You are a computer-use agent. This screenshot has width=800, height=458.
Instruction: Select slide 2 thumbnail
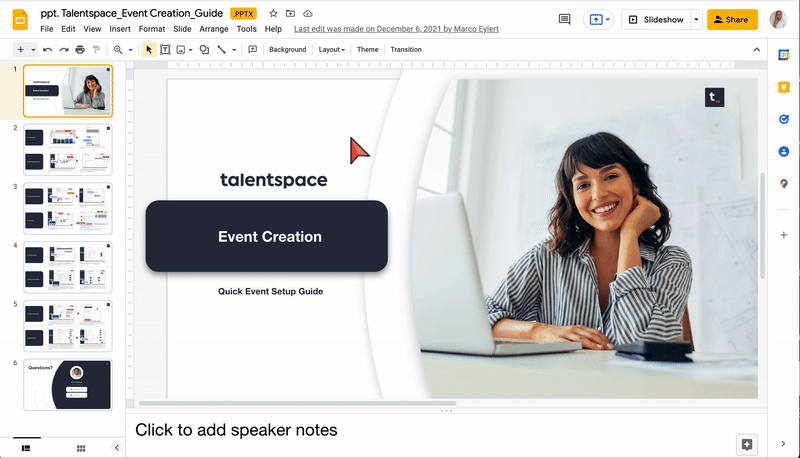(x=68, y=150)
